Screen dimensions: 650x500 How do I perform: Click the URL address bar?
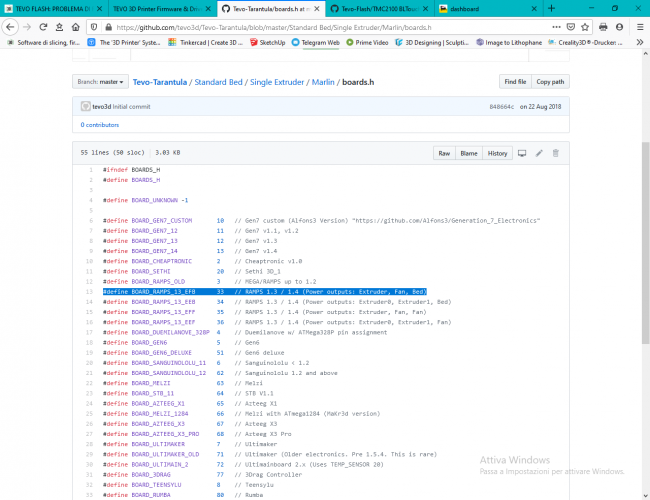(300, 28)
